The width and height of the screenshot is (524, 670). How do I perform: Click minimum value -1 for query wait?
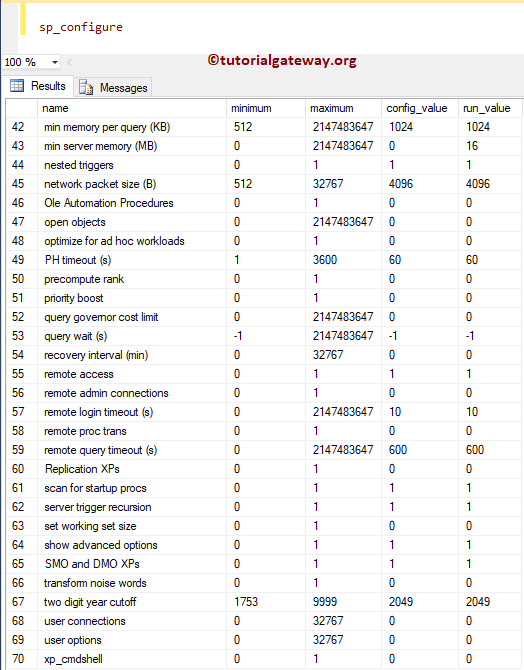pyautogui.click(x=265, y=336)
